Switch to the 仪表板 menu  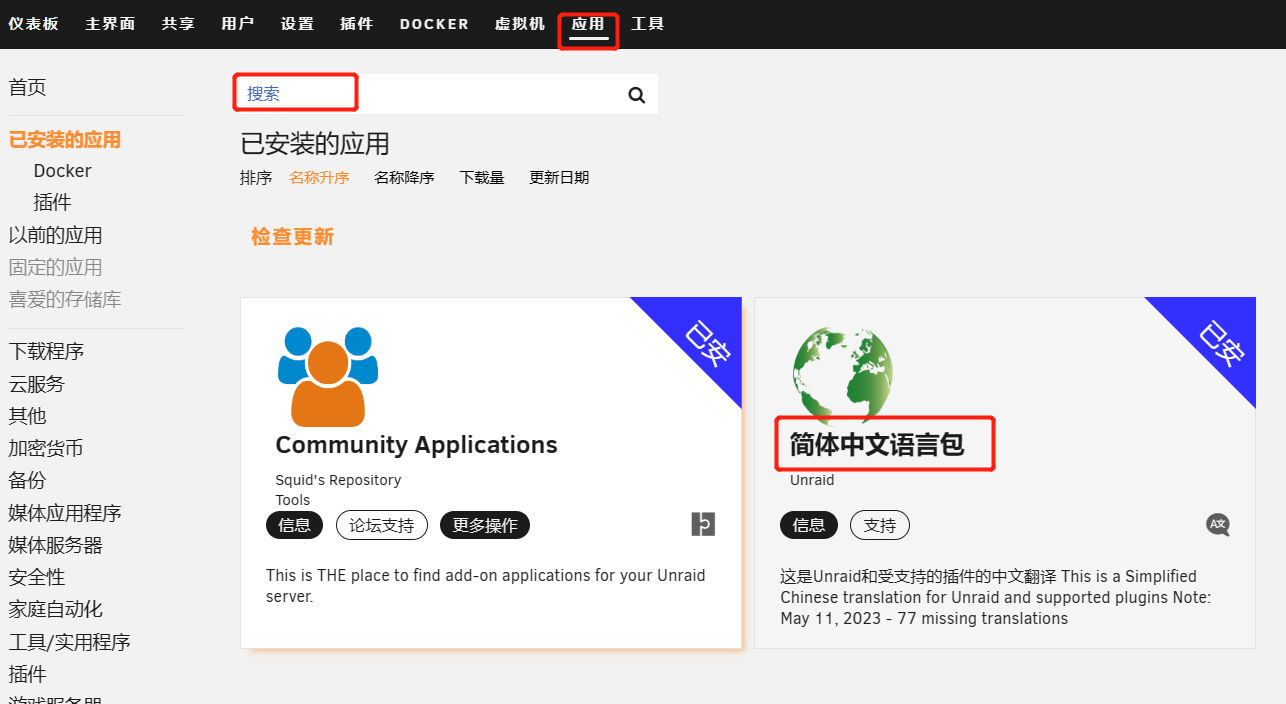(34, 24)
